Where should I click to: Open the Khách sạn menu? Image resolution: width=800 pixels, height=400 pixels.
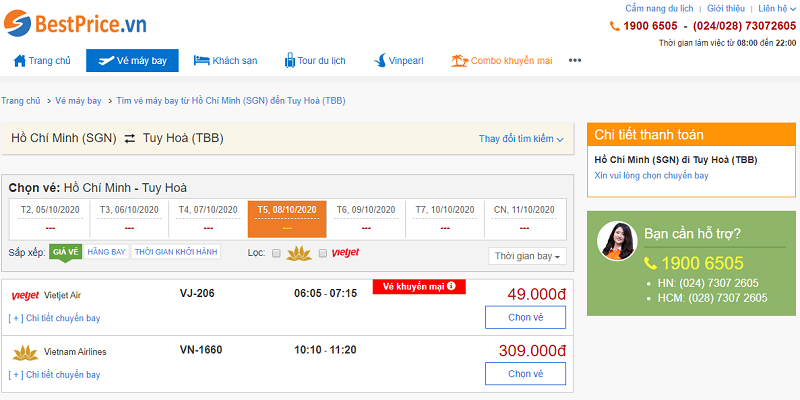pos(225,61)
